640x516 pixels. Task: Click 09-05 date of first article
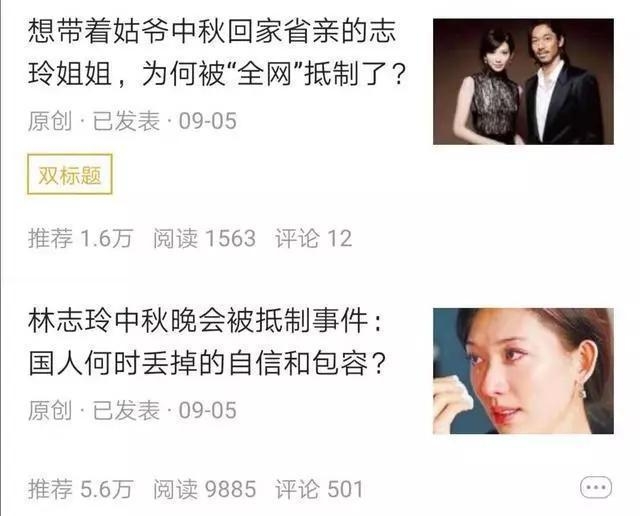pos(208,121)
